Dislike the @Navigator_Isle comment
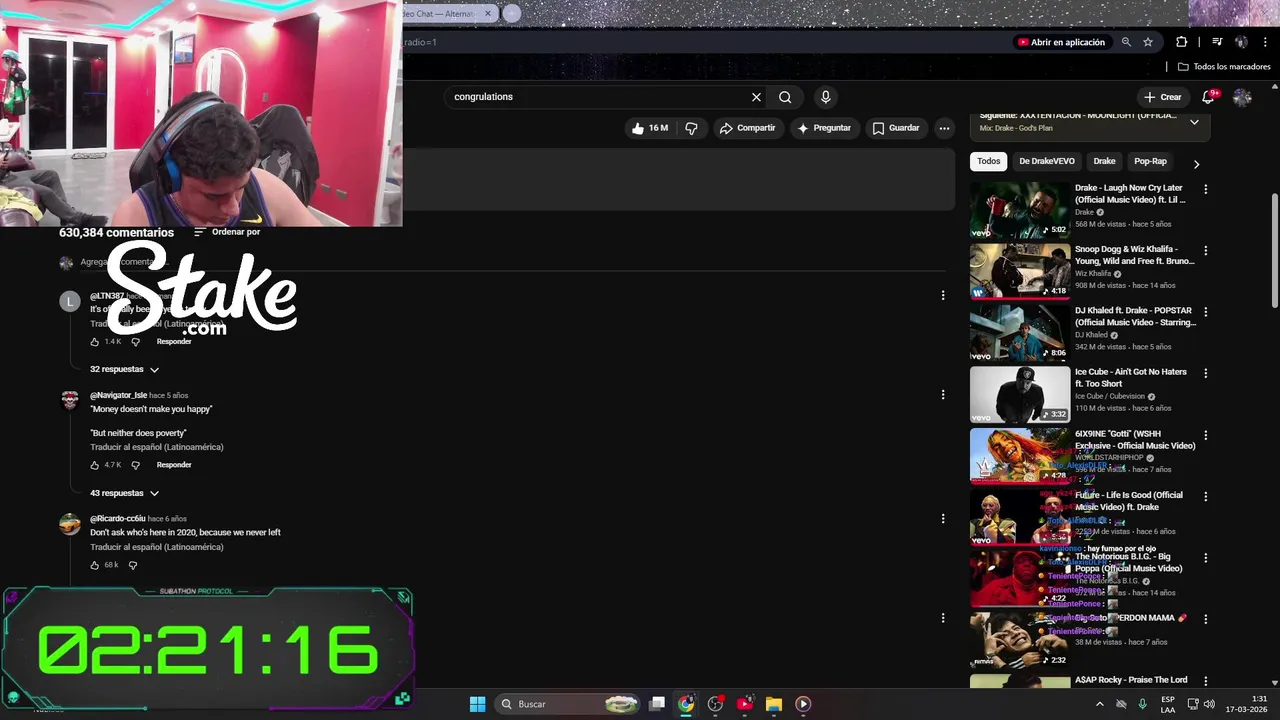1280x720 pixels. tap(136, 465)
